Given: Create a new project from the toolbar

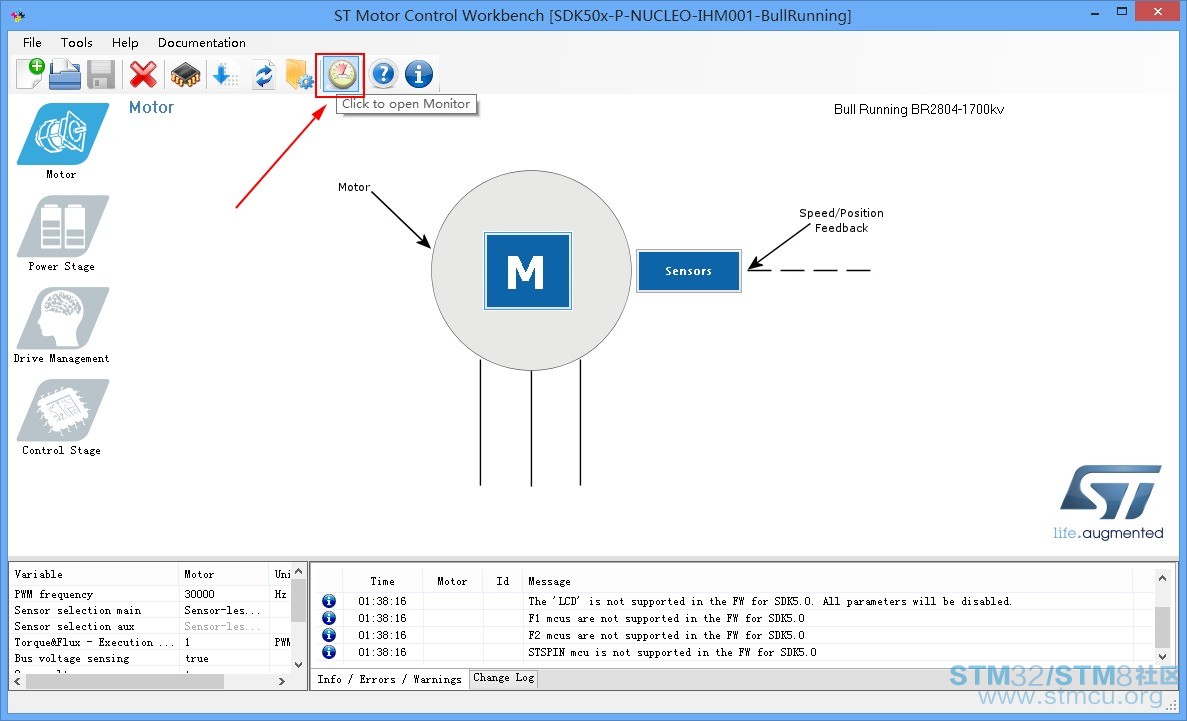Looking at the screenshot, I should click(x=30, y=73).
